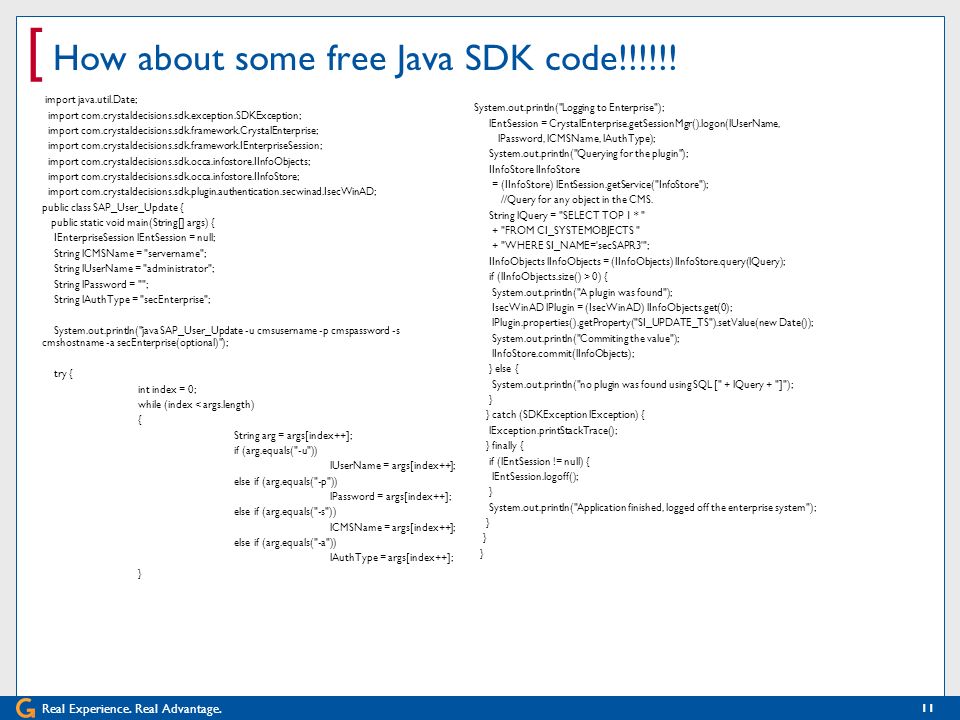Click 'lCMSName = args[index++];'
The height and width of the screenshot is (720, 960).
point(393,527)
